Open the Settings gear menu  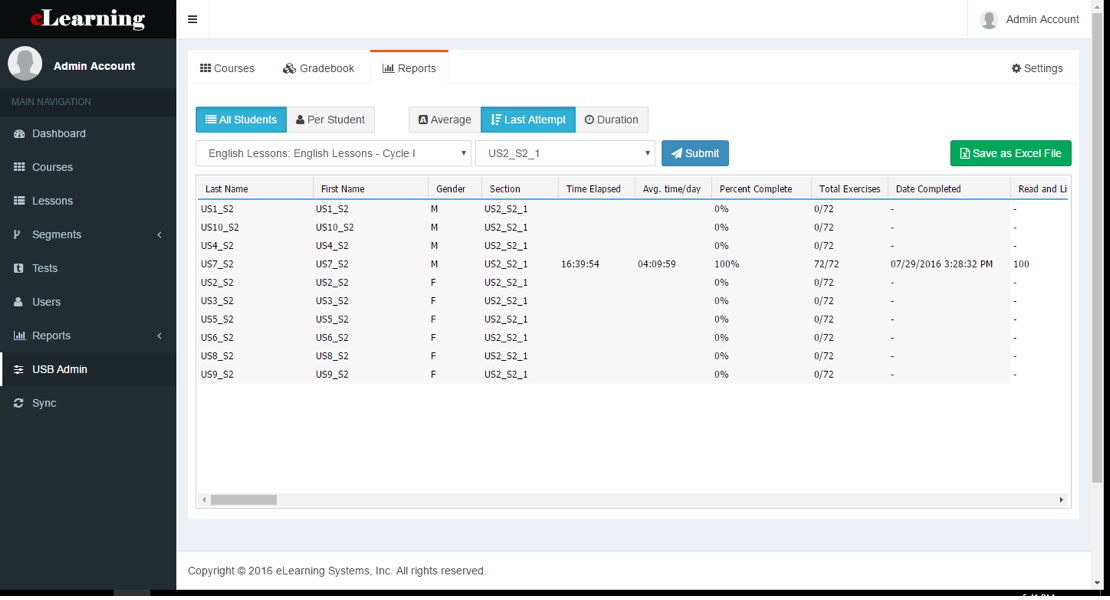click(x=1037, y=68)
